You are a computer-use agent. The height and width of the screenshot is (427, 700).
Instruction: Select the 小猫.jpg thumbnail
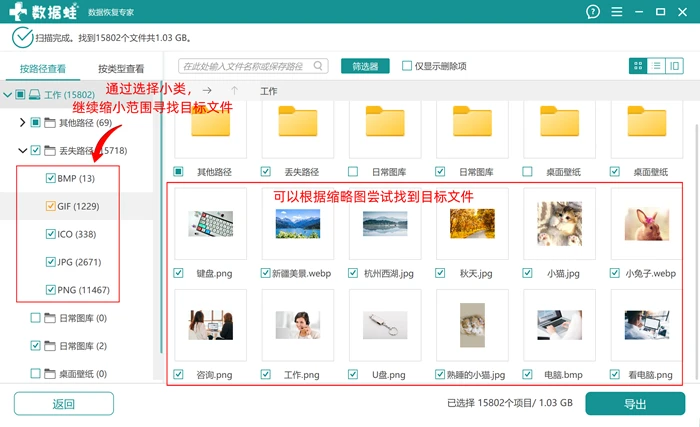click(x=559, y=224)
